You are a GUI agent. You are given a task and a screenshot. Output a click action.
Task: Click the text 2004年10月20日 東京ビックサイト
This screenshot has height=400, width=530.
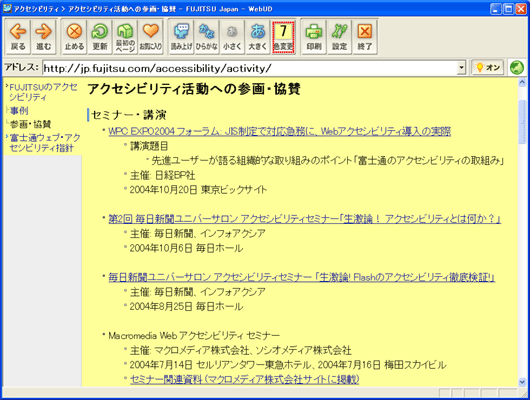click(198, 189)
